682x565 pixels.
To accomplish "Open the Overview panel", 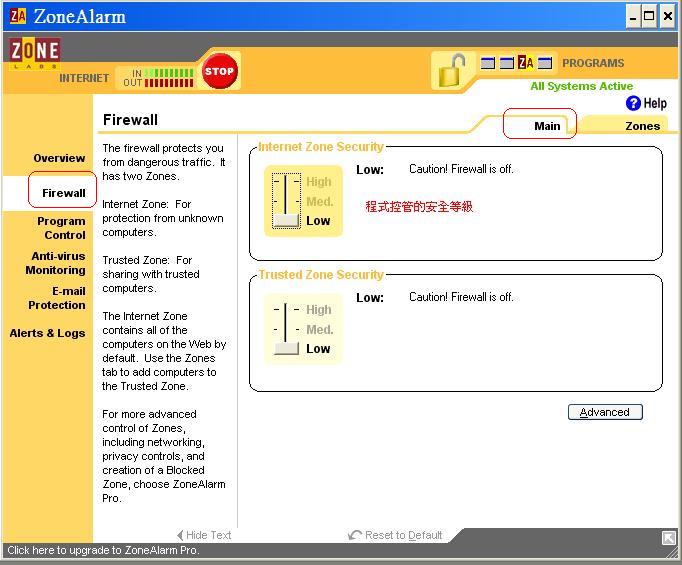I will coord(59,158).
